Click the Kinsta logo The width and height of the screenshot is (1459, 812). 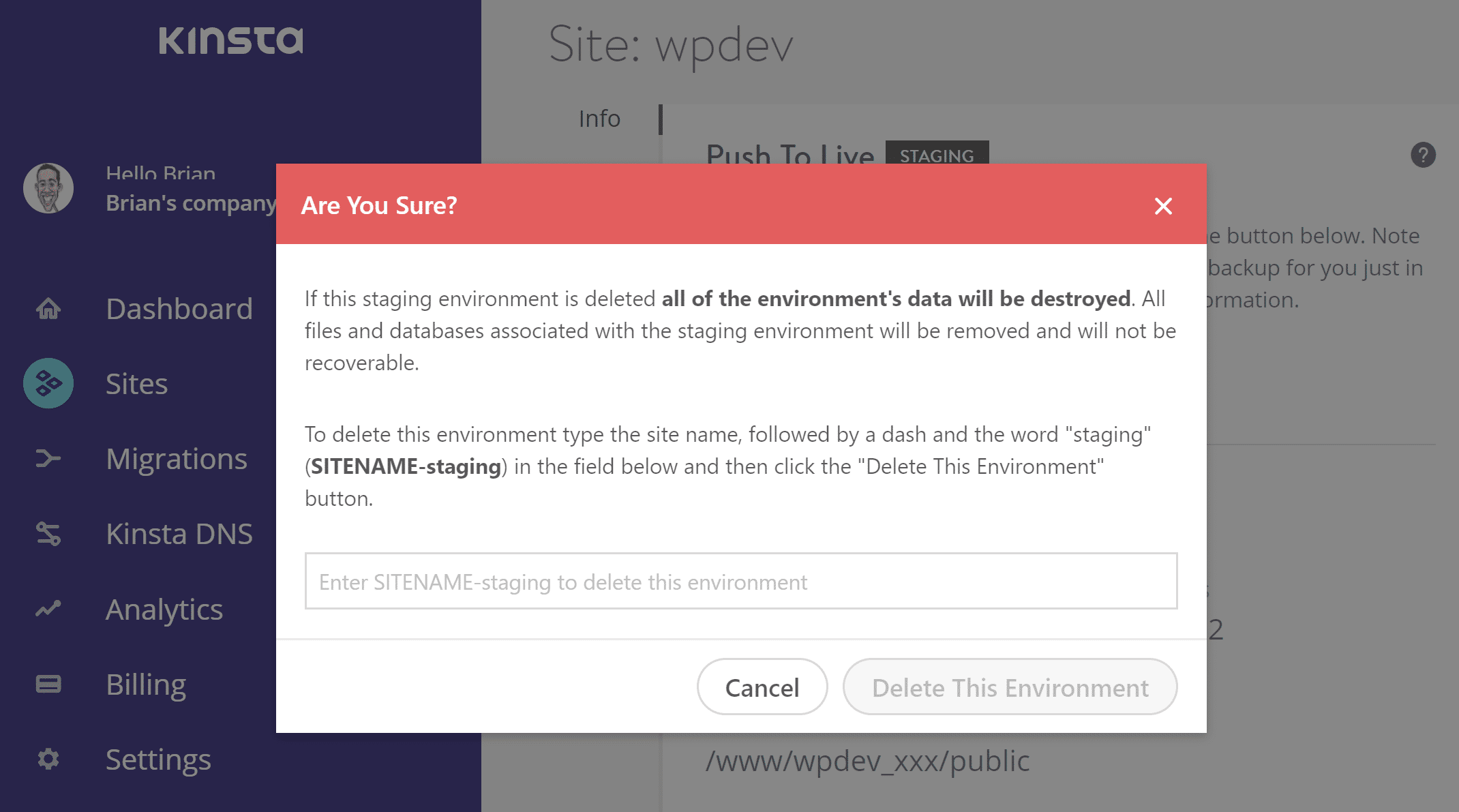(231, 40)
